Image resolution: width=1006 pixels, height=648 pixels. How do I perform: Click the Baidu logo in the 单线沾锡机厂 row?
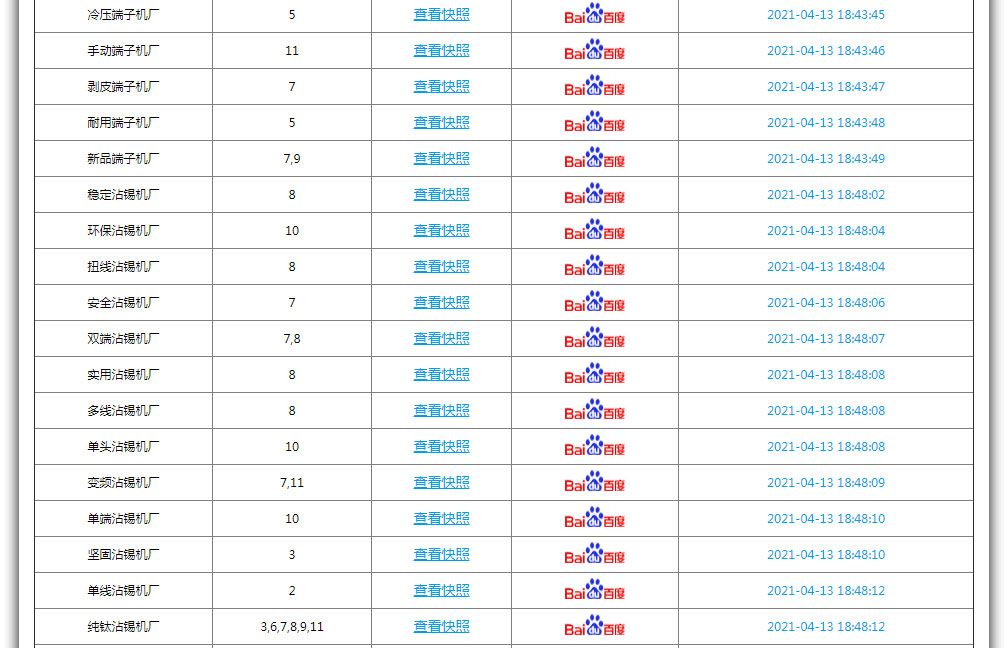[595, 590]
